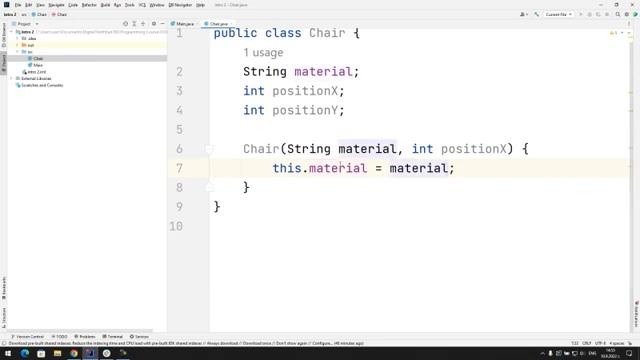Click the green Build hammer icon

(x=537, y=14)
